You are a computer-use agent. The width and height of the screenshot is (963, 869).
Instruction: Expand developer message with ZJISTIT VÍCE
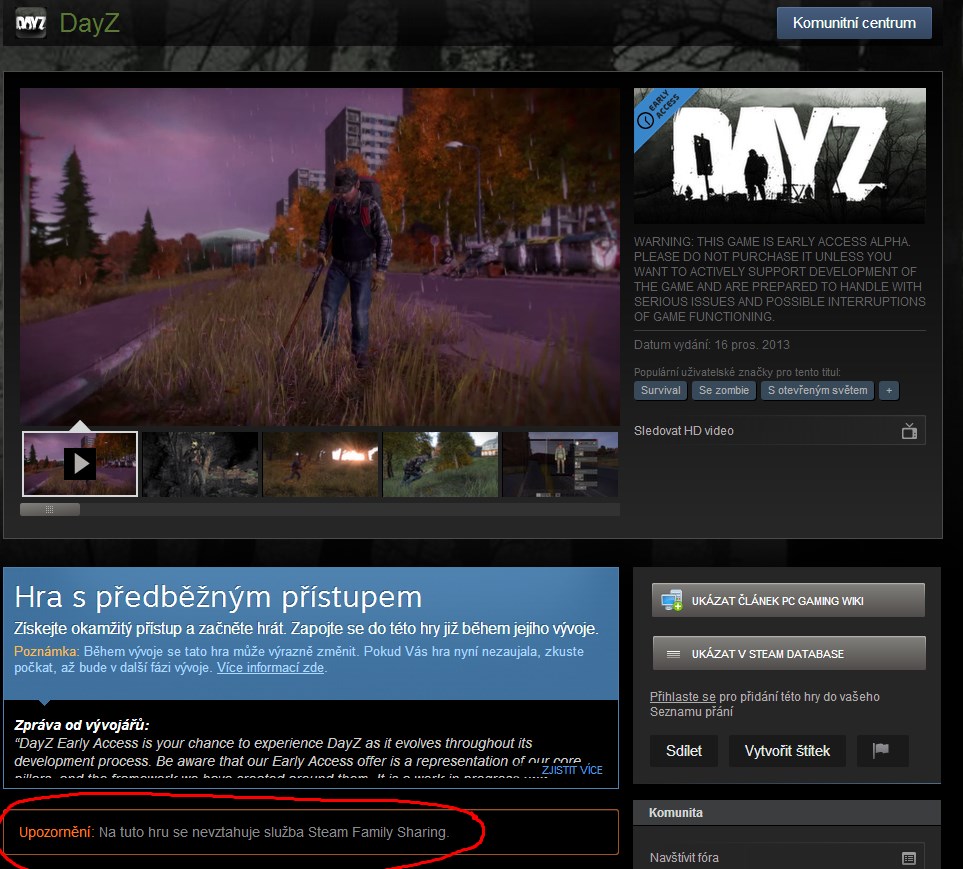tap(572, 770)
